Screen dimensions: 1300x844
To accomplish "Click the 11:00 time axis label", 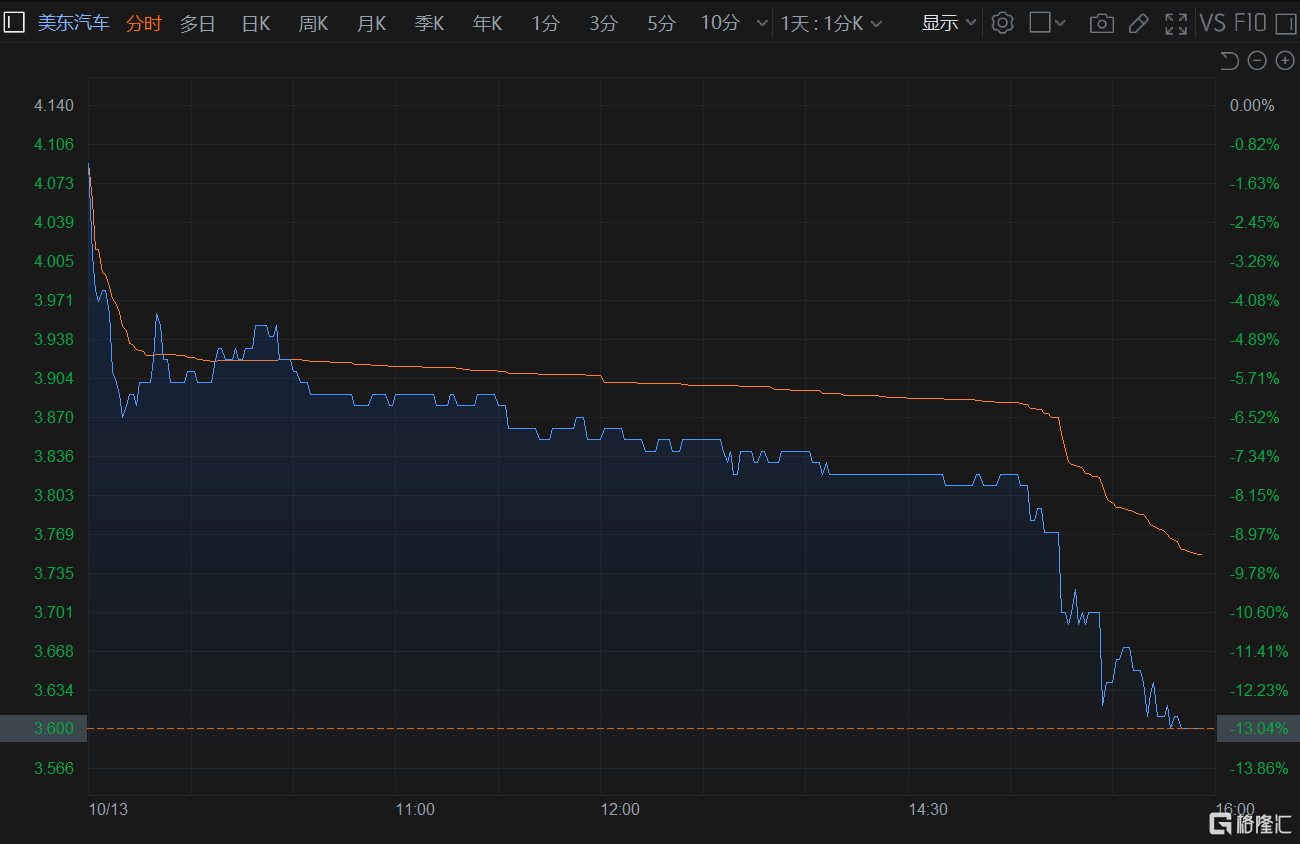I will (415, 809).
